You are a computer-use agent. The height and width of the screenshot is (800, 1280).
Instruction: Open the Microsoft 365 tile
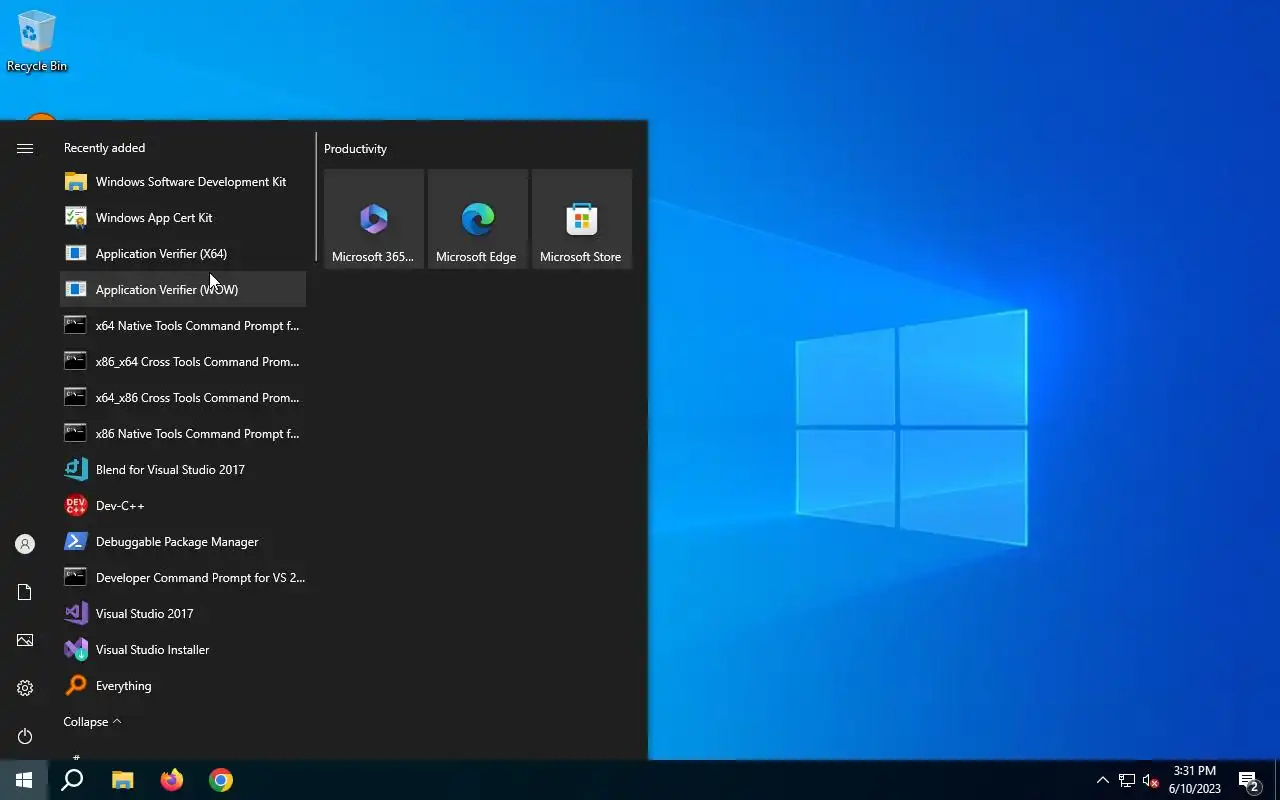(x=374, y=219)
